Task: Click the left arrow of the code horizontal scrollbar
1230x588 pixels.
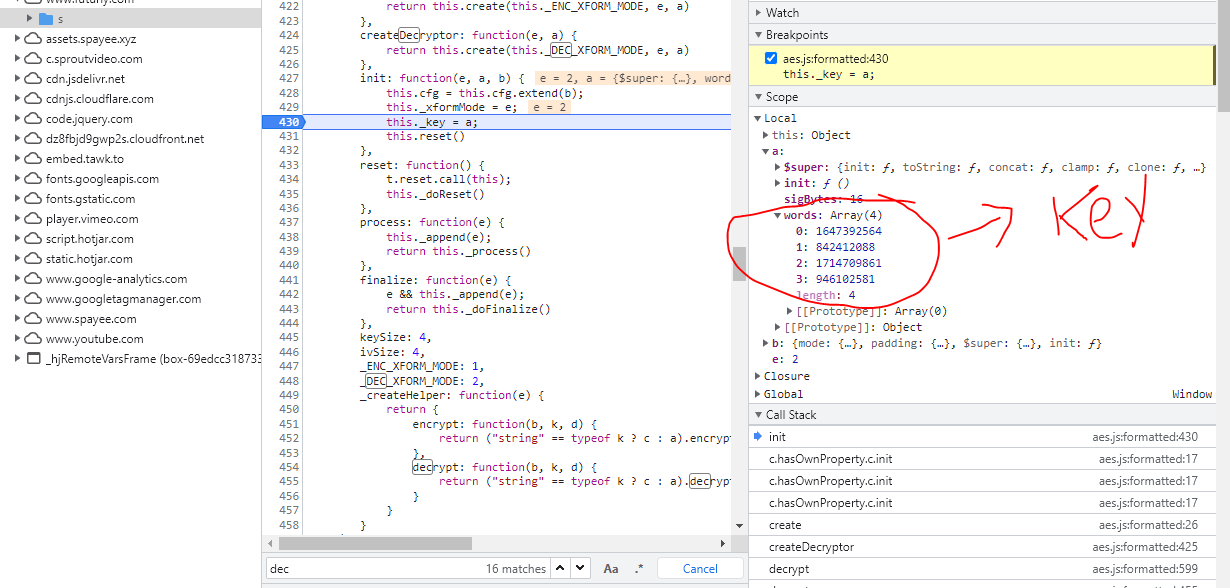Action: tap(271, 543)
